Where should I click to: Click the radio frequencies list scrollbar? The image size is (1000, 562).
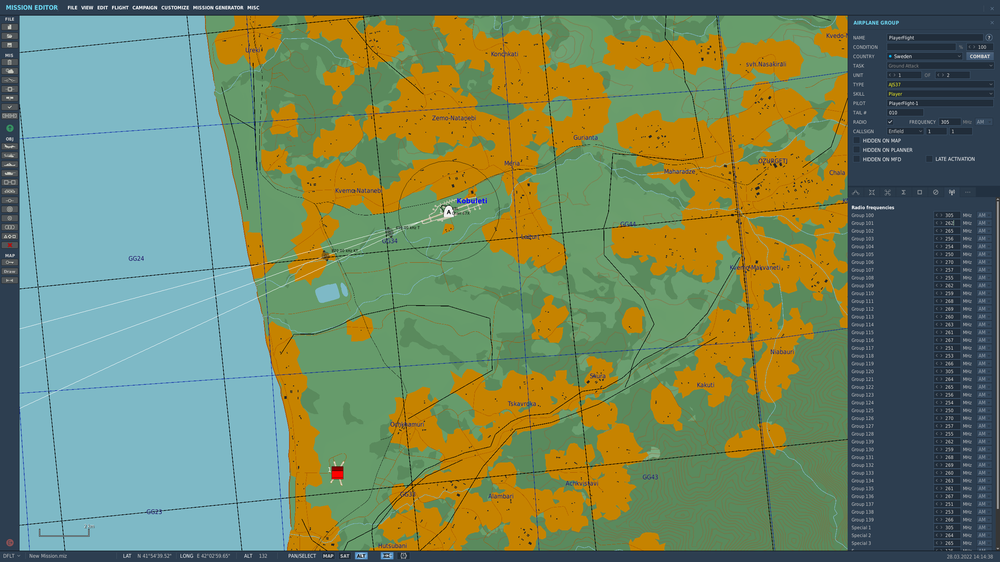(x=997, y=357)
